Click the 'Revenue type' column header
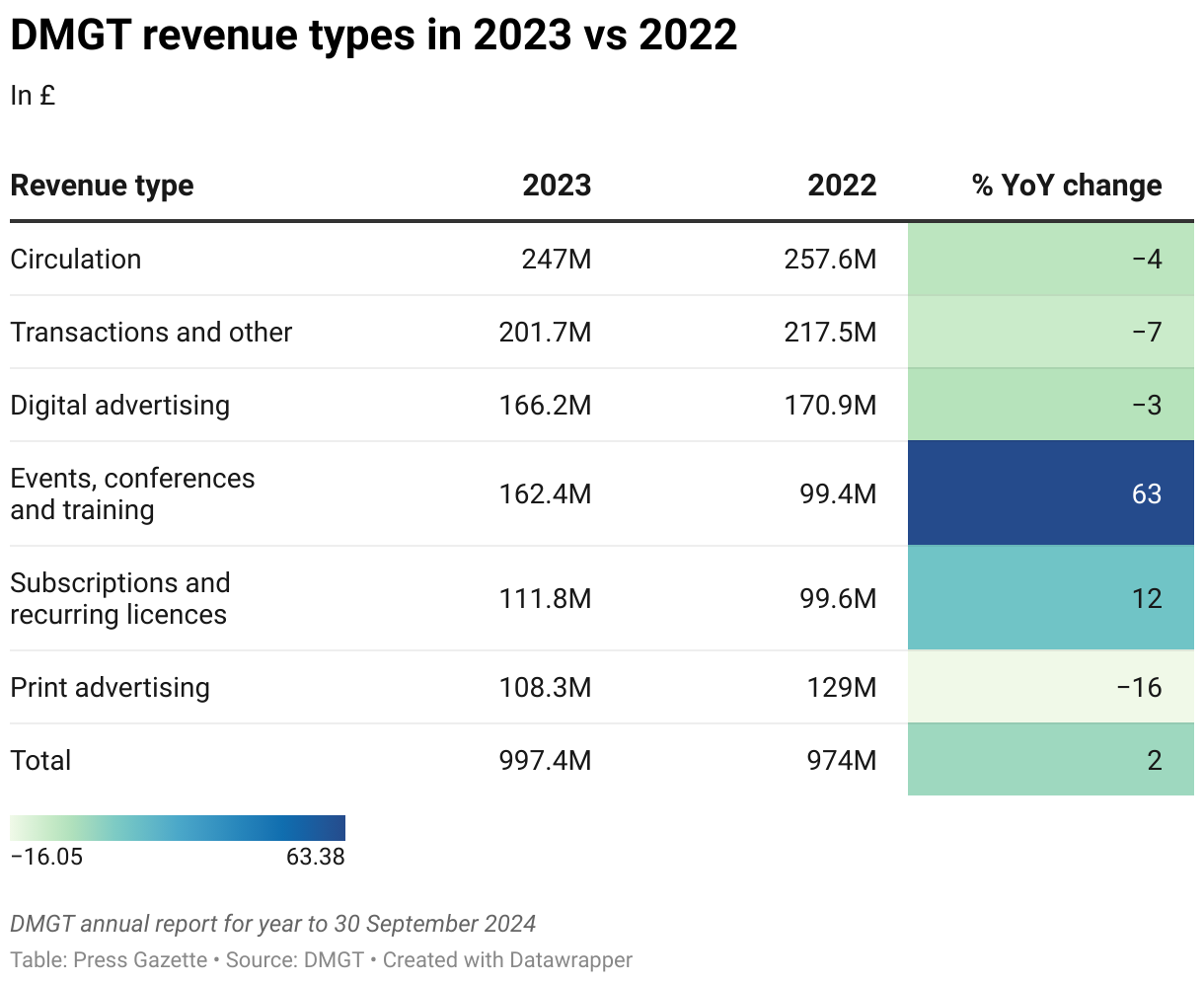Screen dimensions: 1204x983 (x=102, y=186)
